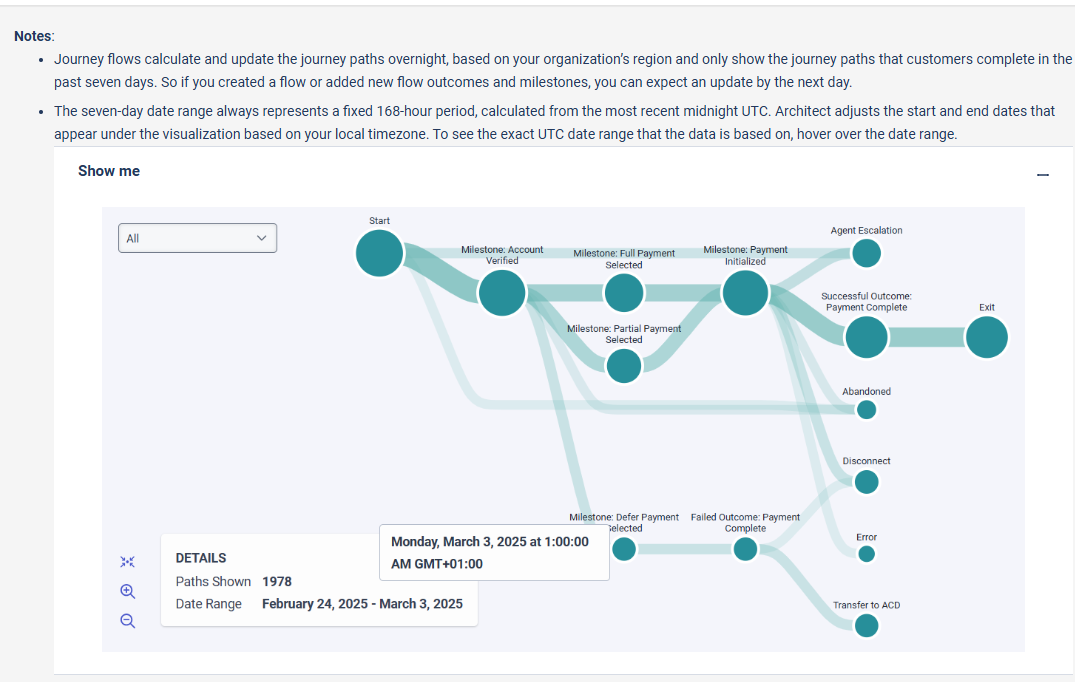Select the Defer Payment Selected milestone node

[624, 549]
